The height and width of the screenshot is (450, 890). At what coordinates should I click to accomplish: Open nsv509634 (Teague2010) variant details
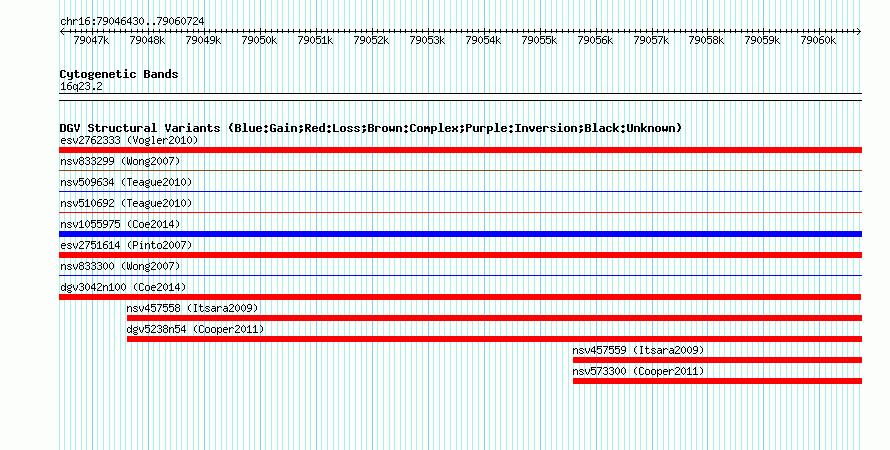[x=126, y=182]
